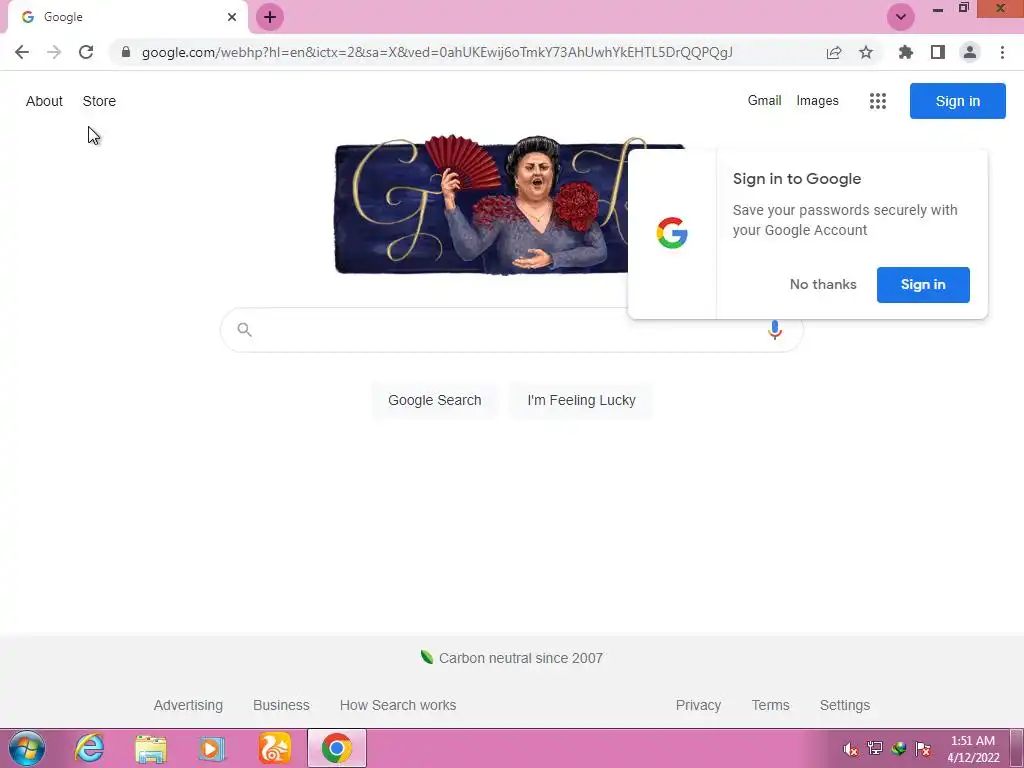This screenshot has height=768, width=1024.
Task: Open the network tray icon
Action: tap(874, 748)
